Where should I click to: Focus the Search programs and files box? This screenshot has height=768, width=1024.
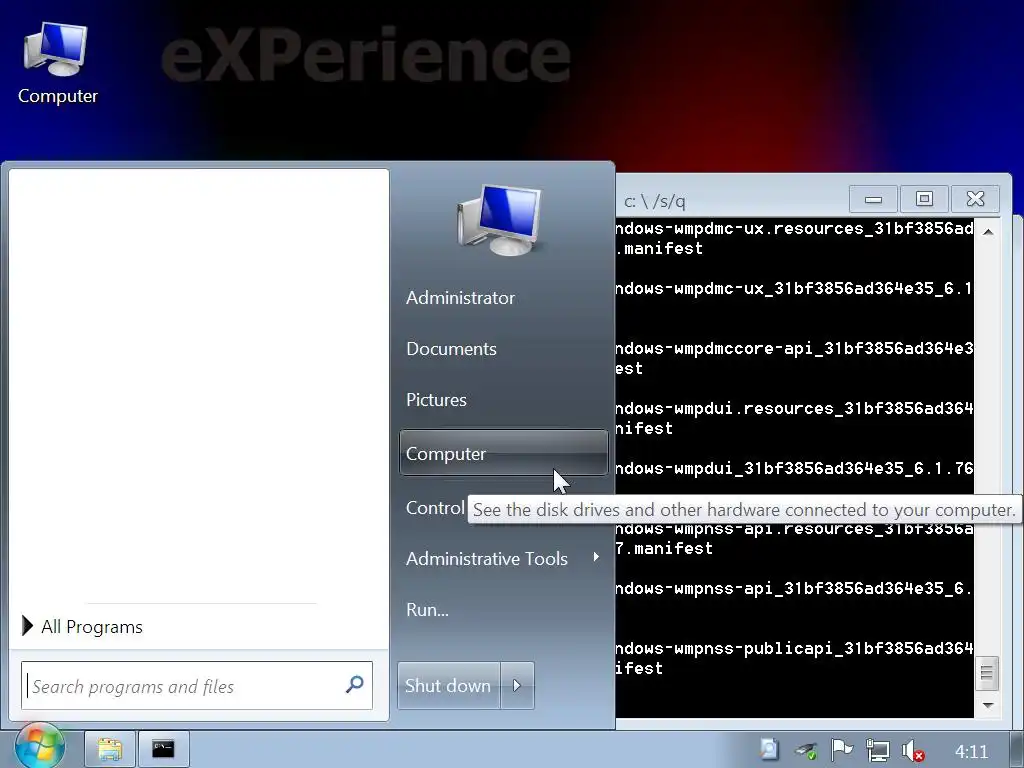(197, 685)
